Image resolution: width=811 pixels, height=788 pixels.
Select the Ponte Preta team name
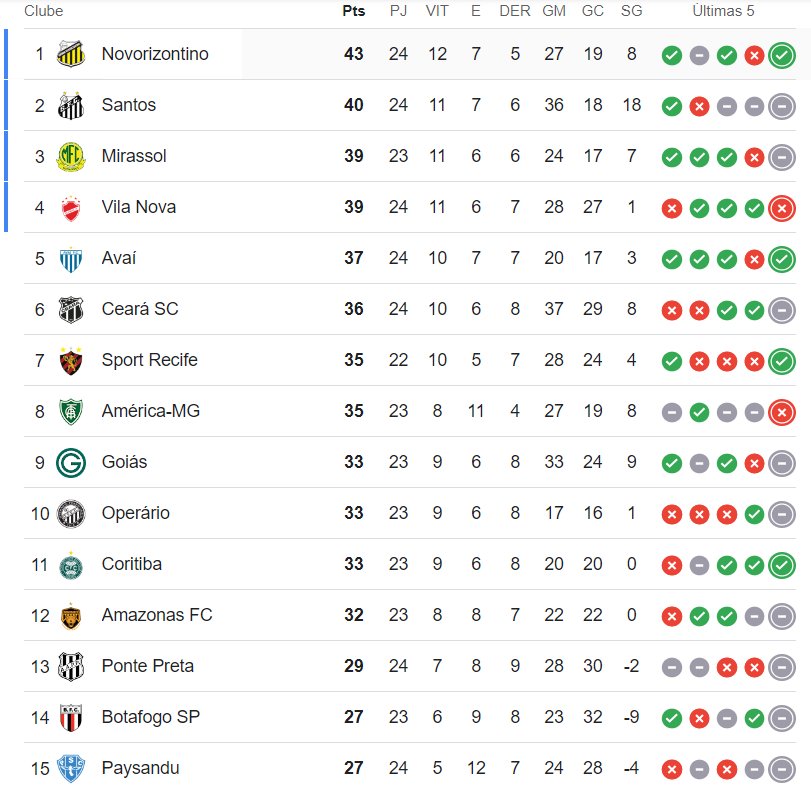147,666
